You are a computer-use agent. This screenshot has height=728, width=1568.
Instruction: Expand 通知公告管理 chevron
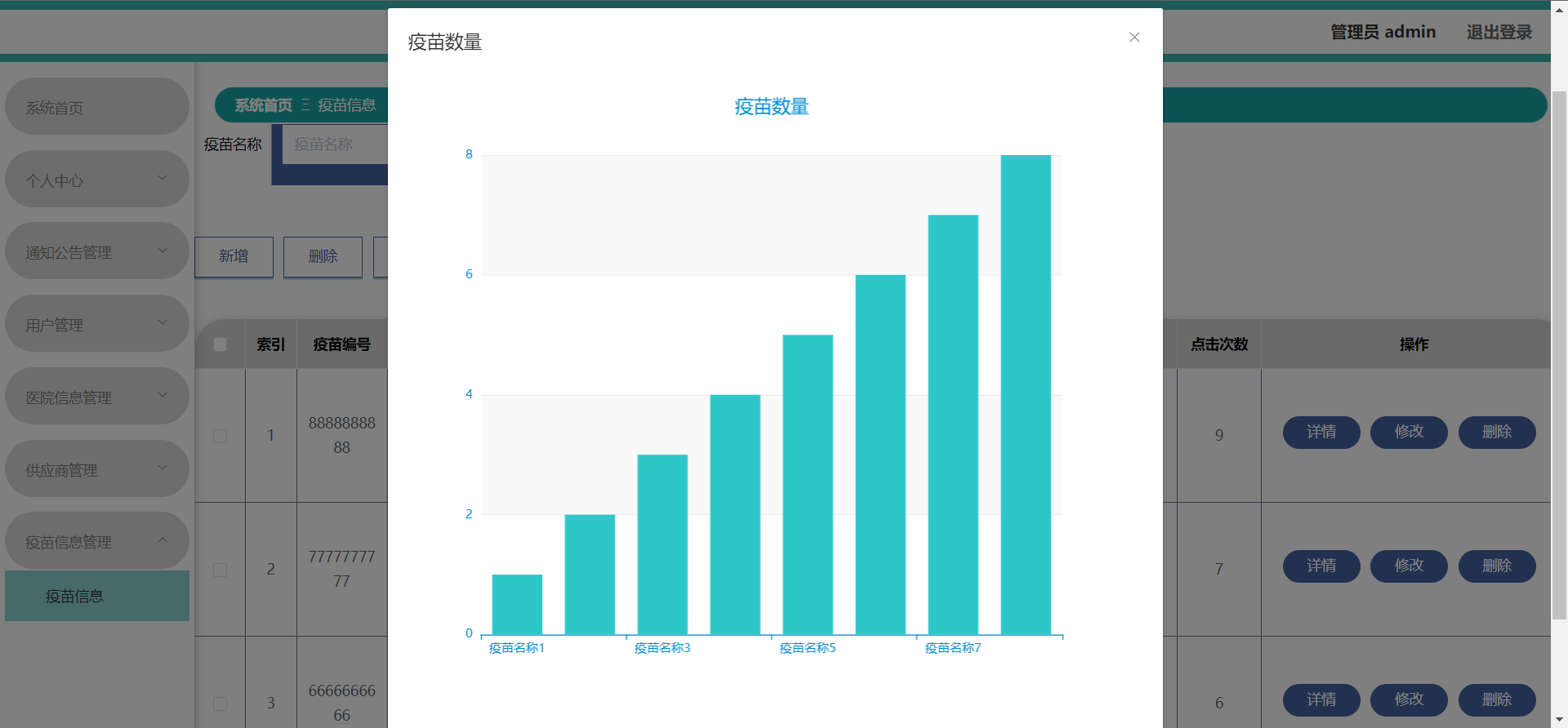click(163, 251)
